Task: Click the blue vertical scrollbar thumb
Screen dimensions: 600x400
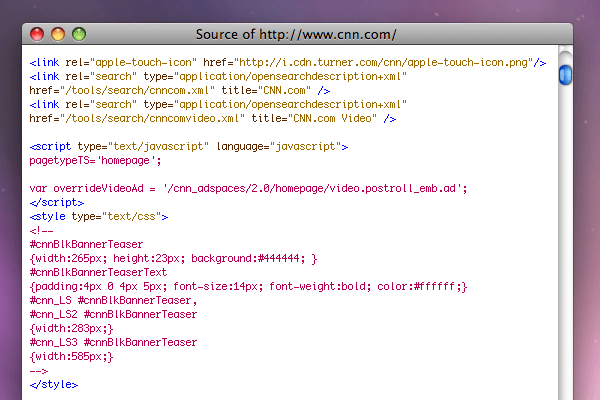Action: click(565, 75)
